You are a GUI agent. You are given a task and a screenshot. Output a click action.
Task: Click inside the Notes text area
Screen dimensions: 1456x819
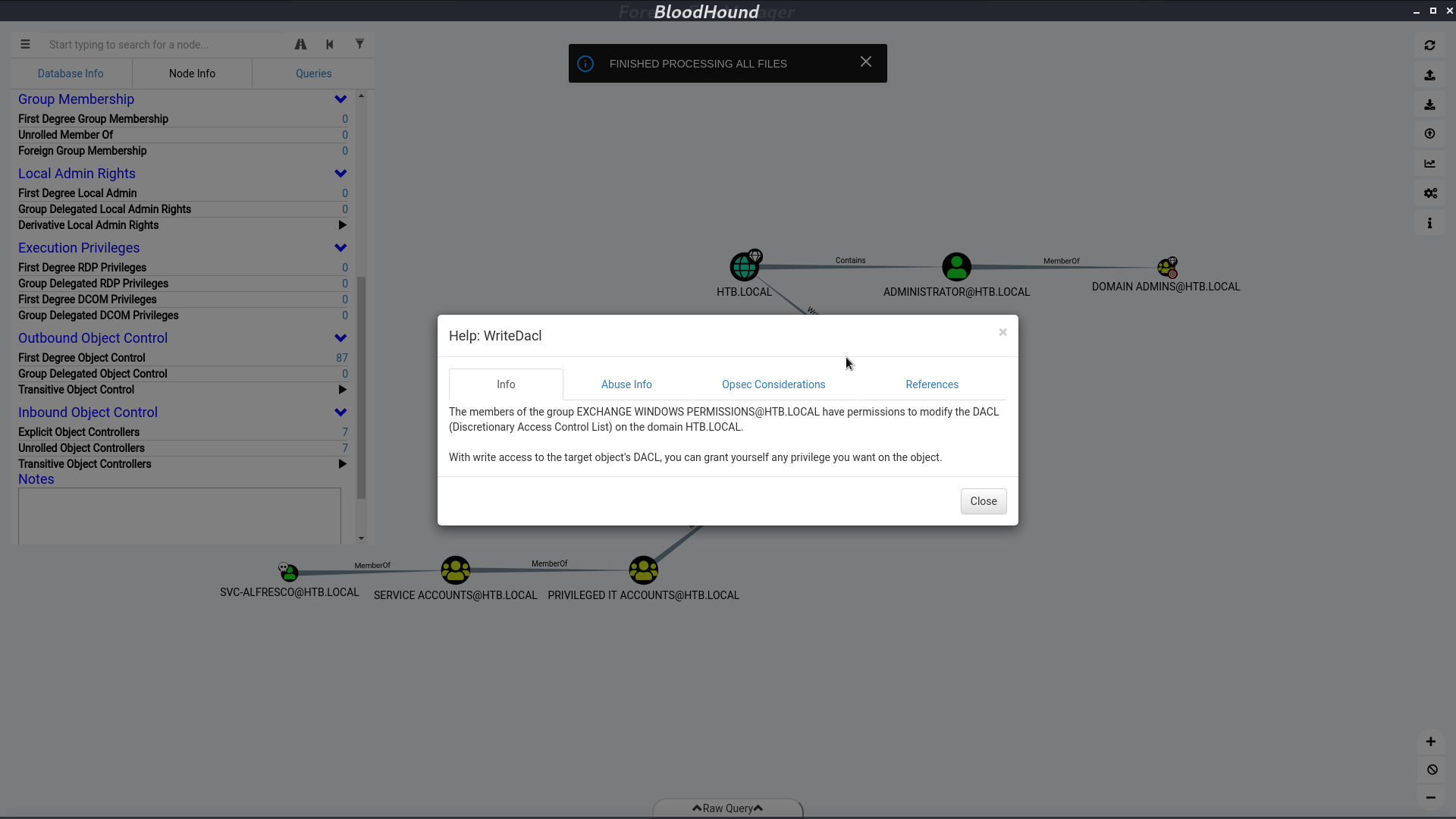tap(180, 516)
